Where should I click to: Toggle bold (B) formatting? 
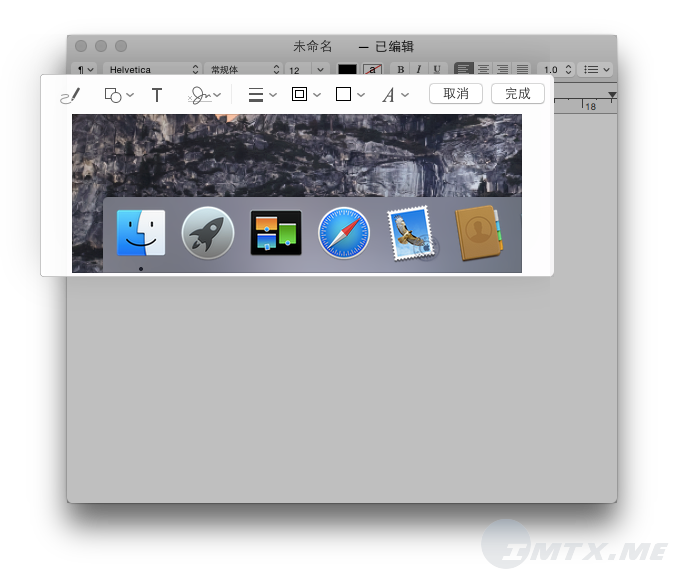(x=401, y=70)
